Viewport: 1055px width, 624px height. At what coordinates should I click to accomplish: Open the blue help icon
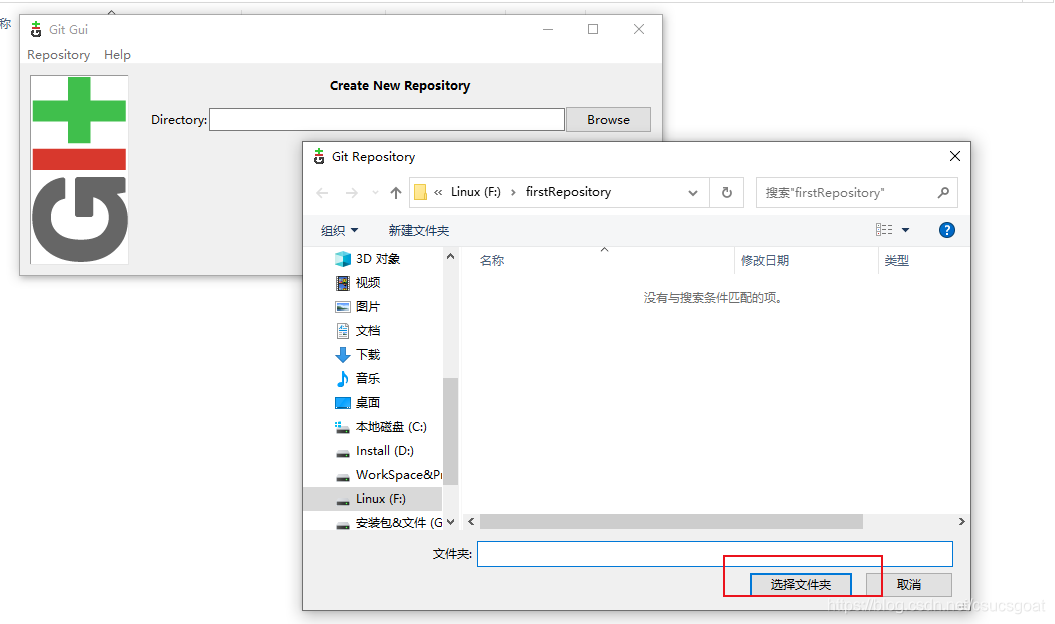[947, 230]
